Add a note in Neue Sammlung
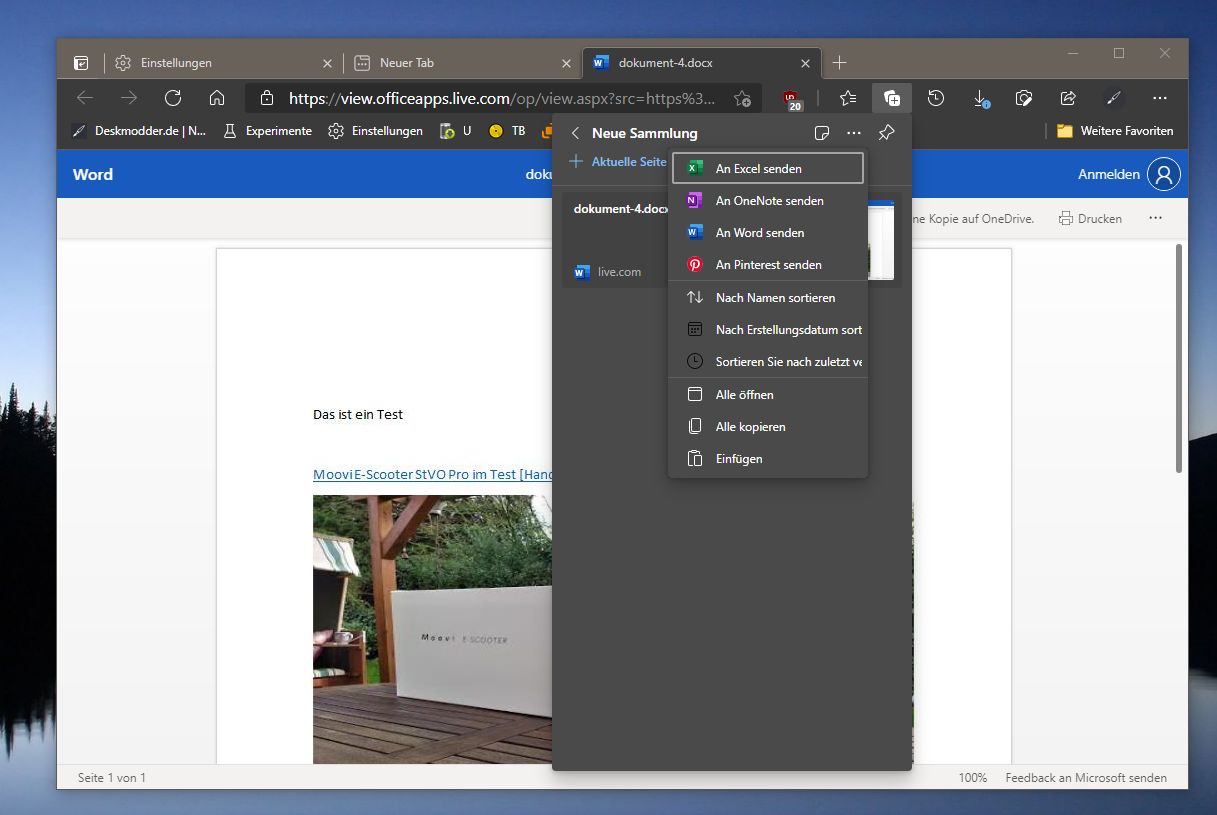This screenshot has height=815, width=1217. [x=821, y=133]
